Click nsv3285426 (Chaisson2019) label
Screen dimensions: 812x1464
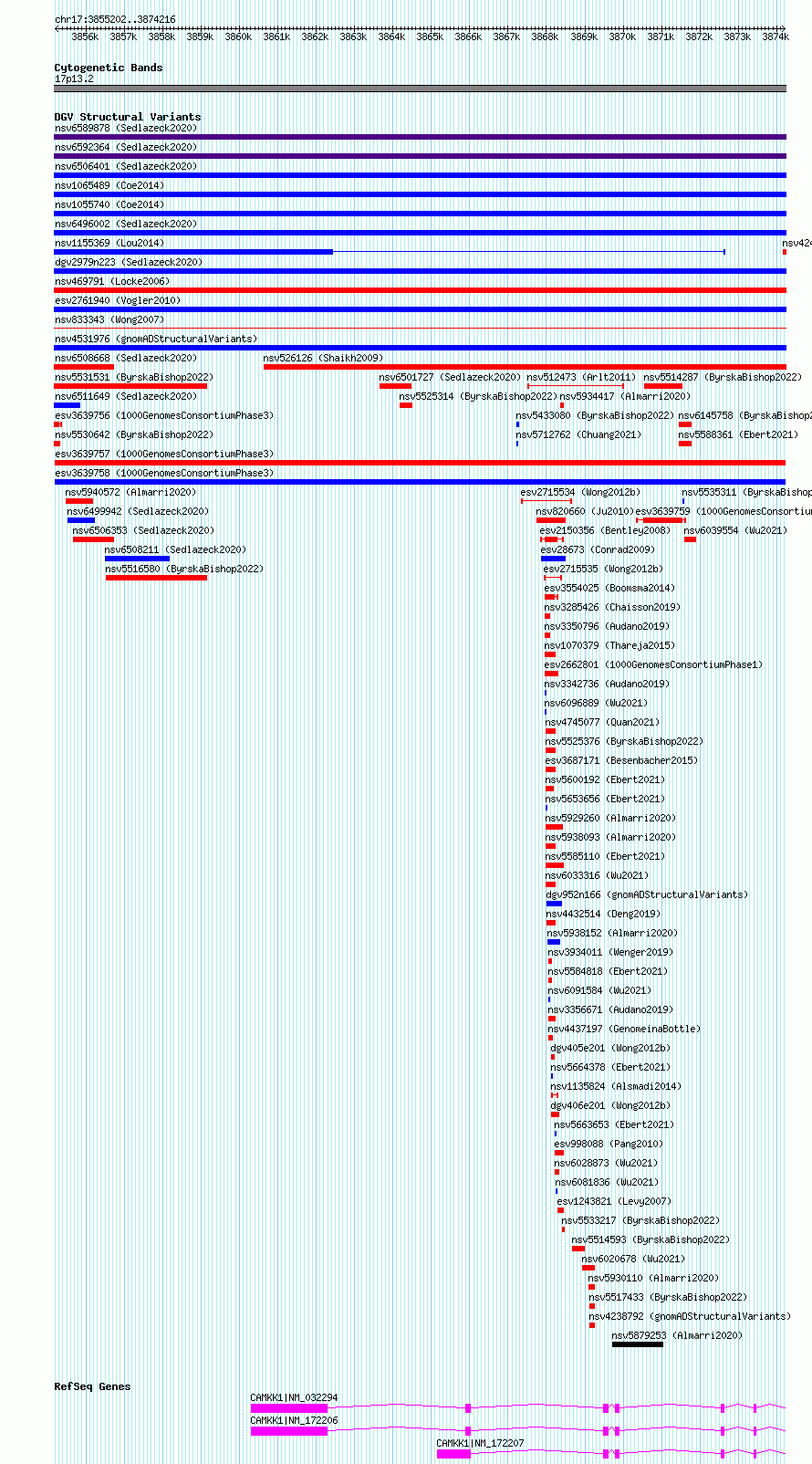point(611,607)
